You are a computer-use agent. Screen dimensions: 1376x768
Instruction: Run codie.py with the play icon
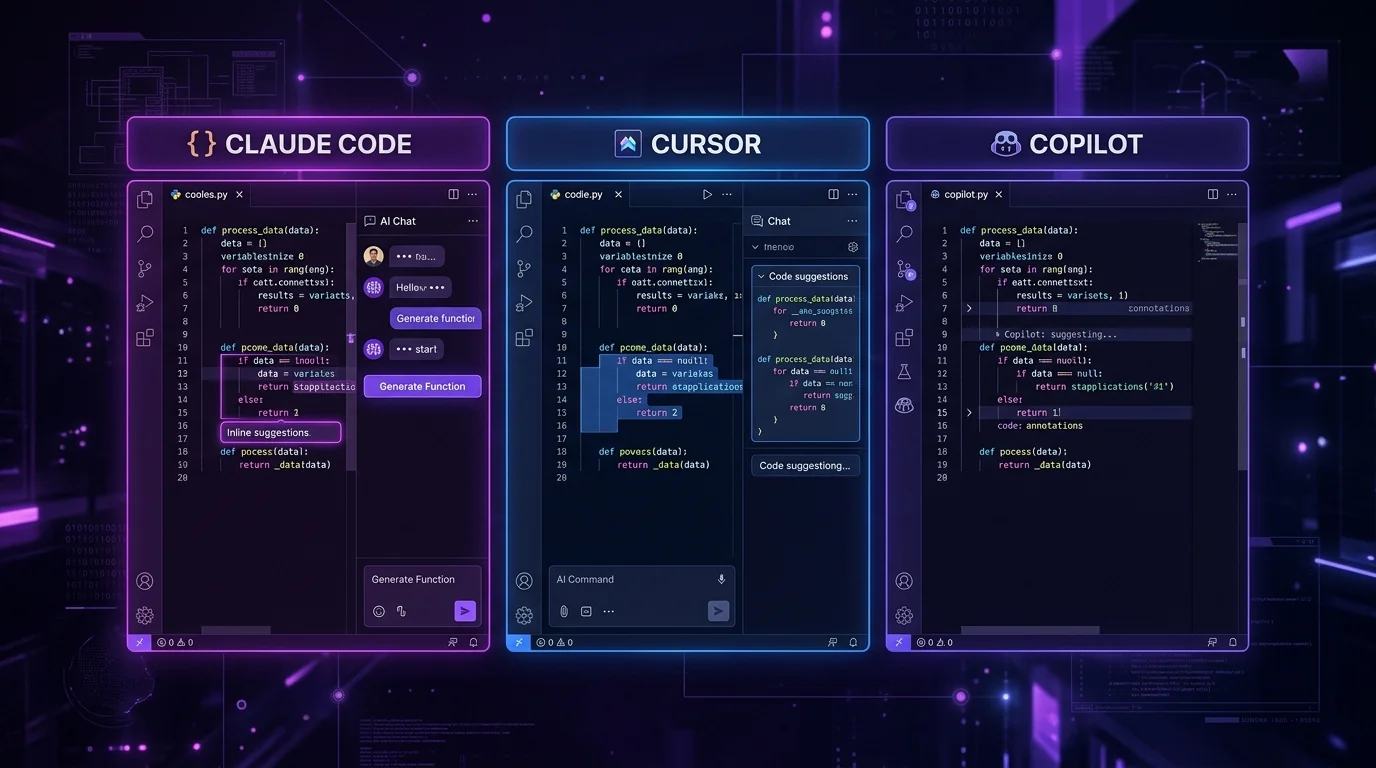pyautogui.click(x=707, y=194)
